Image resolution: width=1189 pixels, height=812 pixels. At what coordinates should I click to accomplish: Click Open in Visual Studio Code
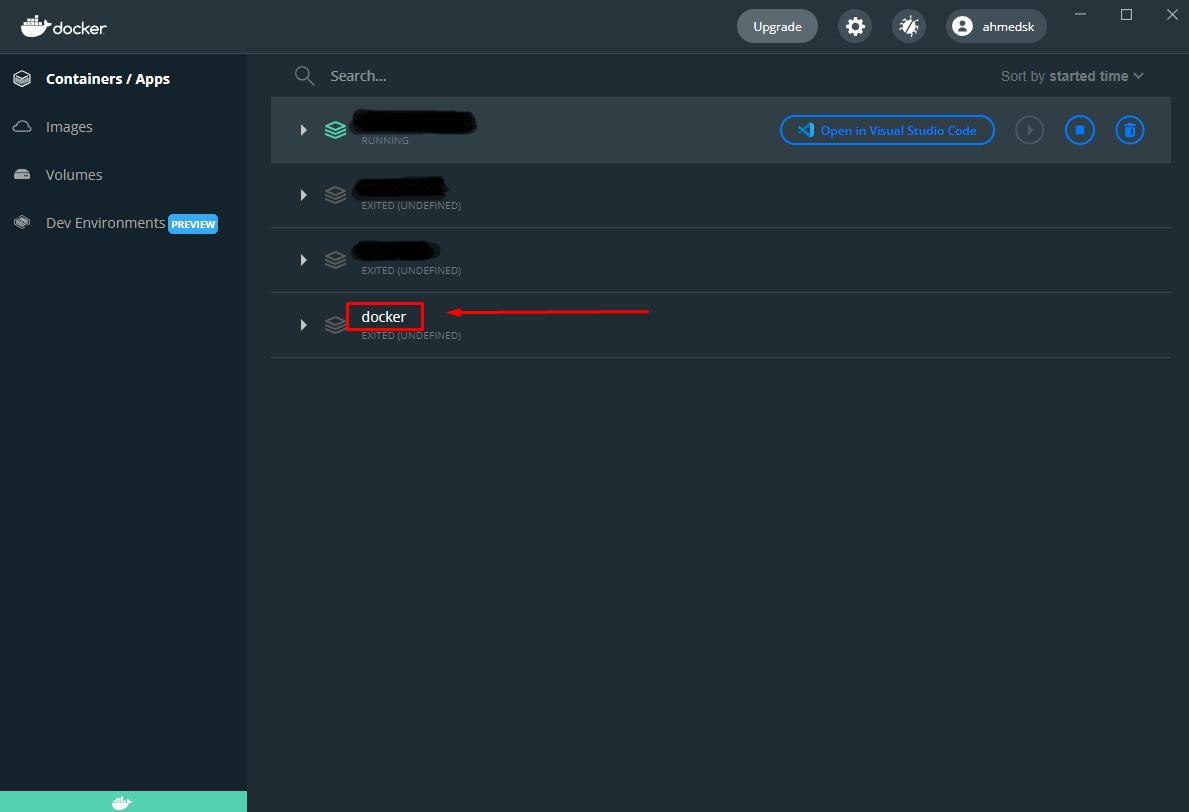pos(887,130)
